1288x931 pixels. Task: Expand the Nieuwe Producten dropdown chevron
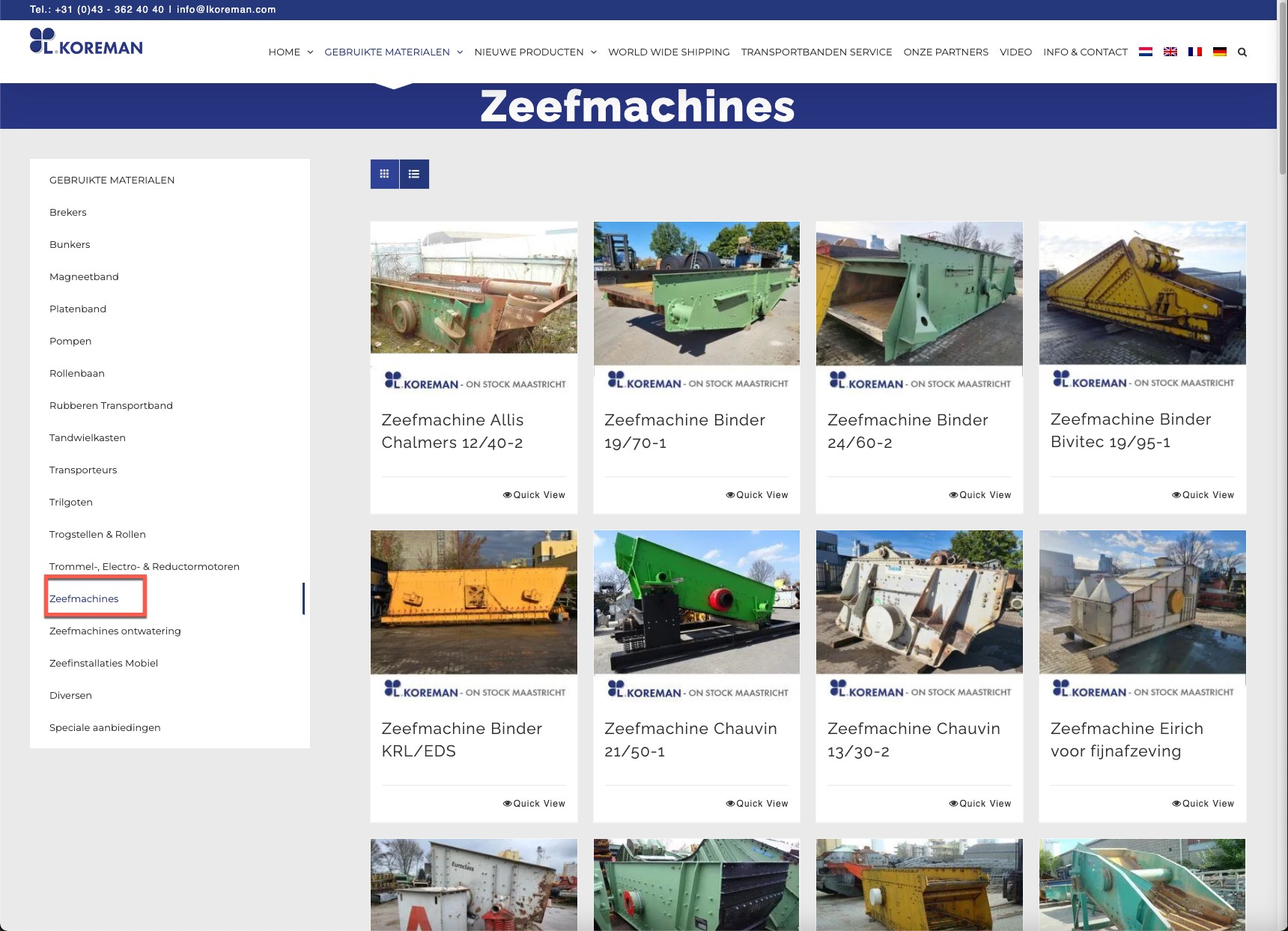(594, 52)
